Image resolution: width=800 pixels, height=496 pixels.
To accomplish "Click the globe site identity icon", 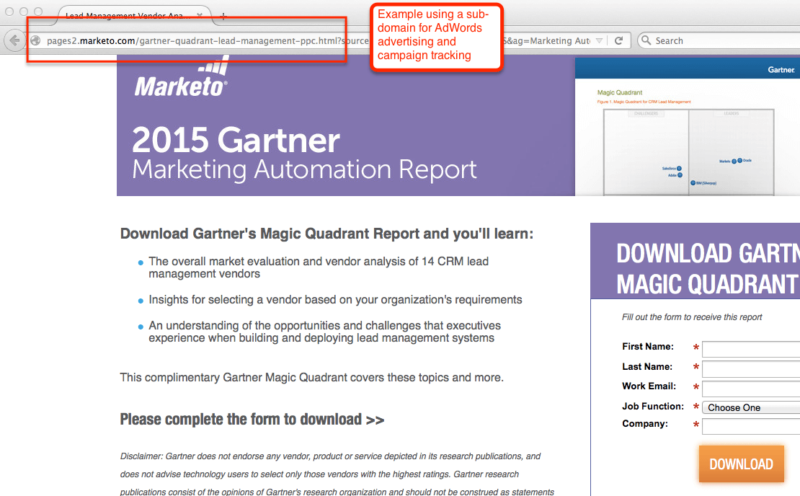I will pos(36,40).
